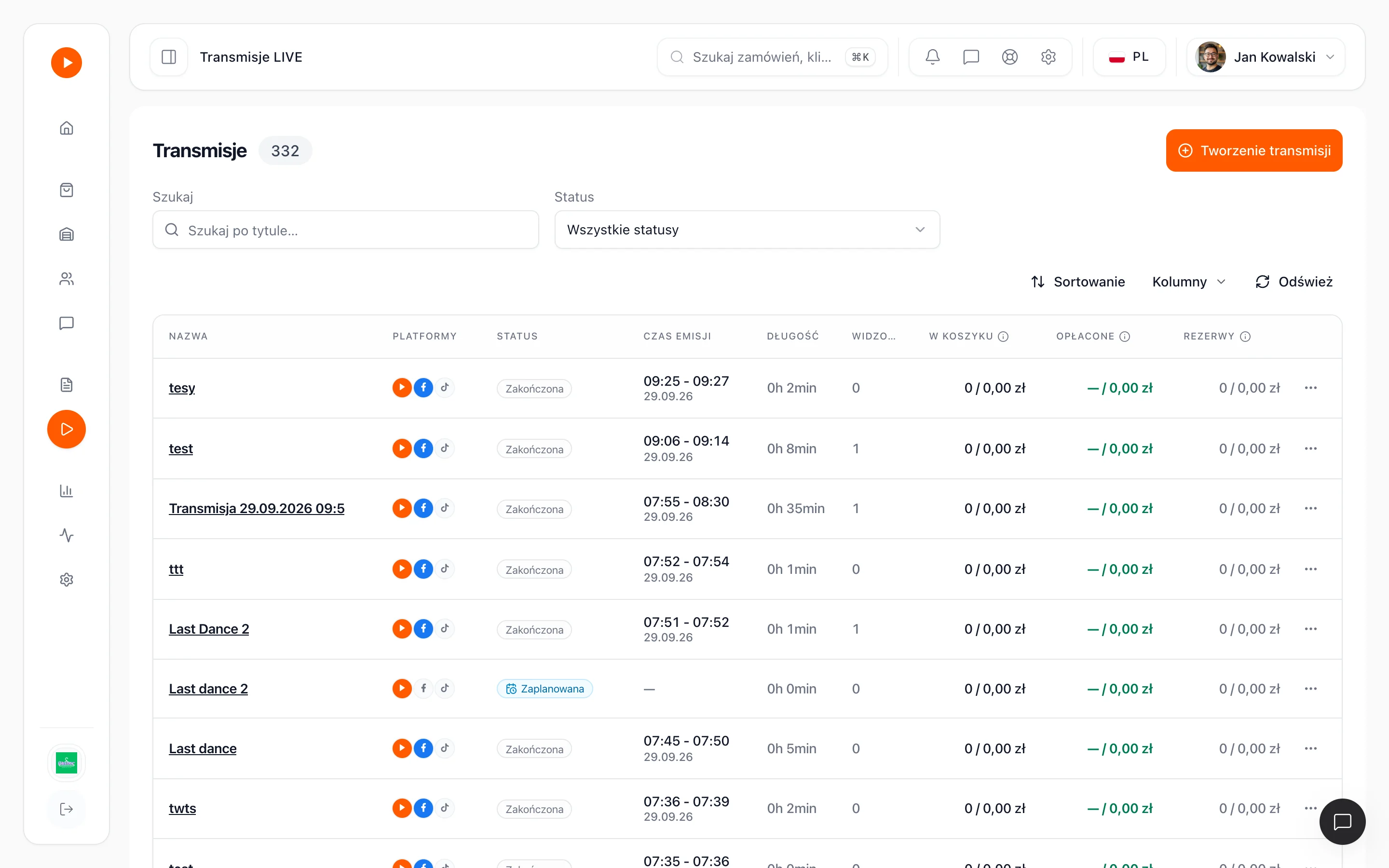Screen dimensions: 1389x868
Task: Open PL language selector
Action: (1129, 57)
